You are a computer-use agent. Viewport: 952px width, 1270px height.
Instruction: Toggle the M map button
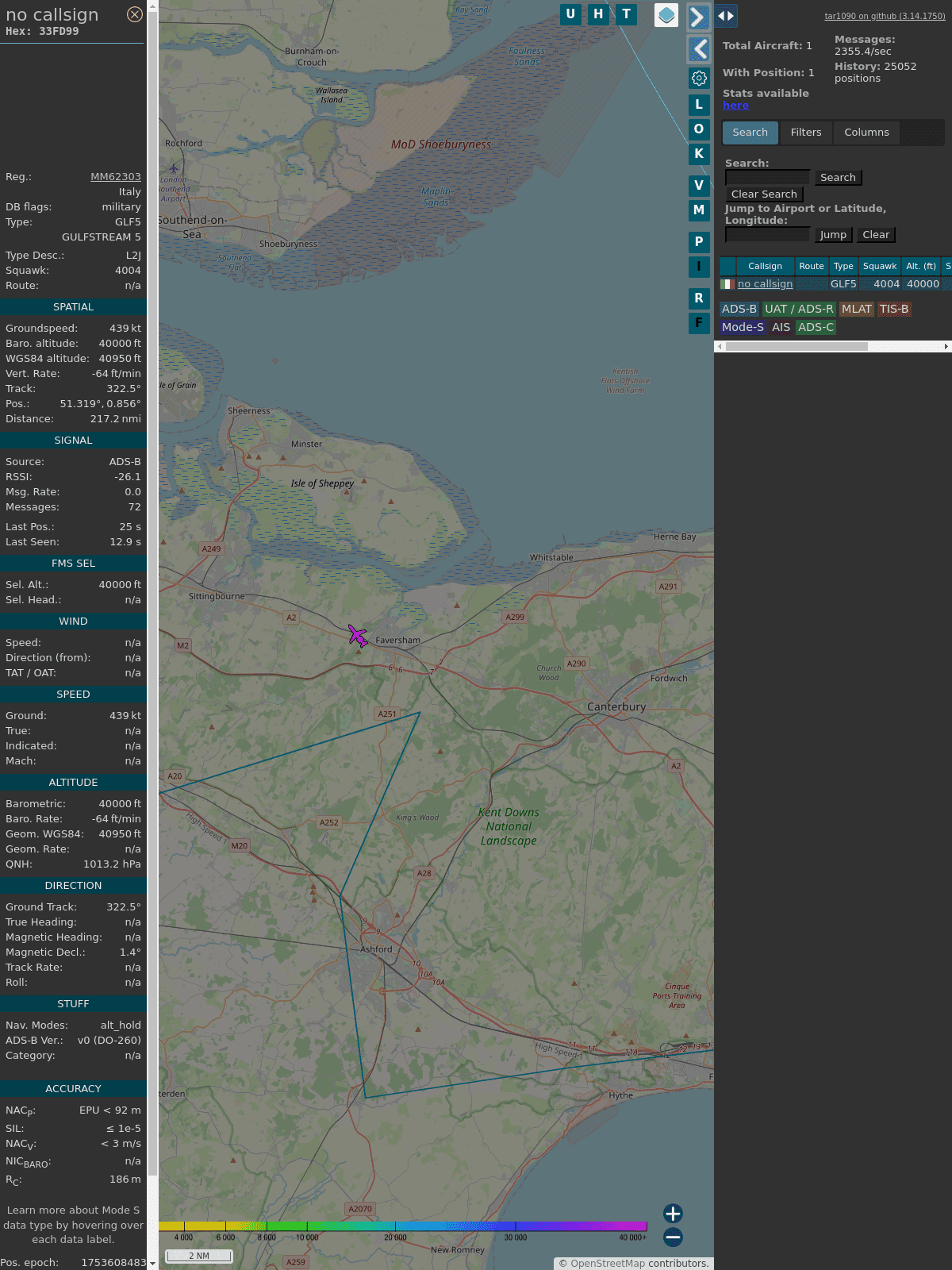pyautogui.click(x=699, y=210)
